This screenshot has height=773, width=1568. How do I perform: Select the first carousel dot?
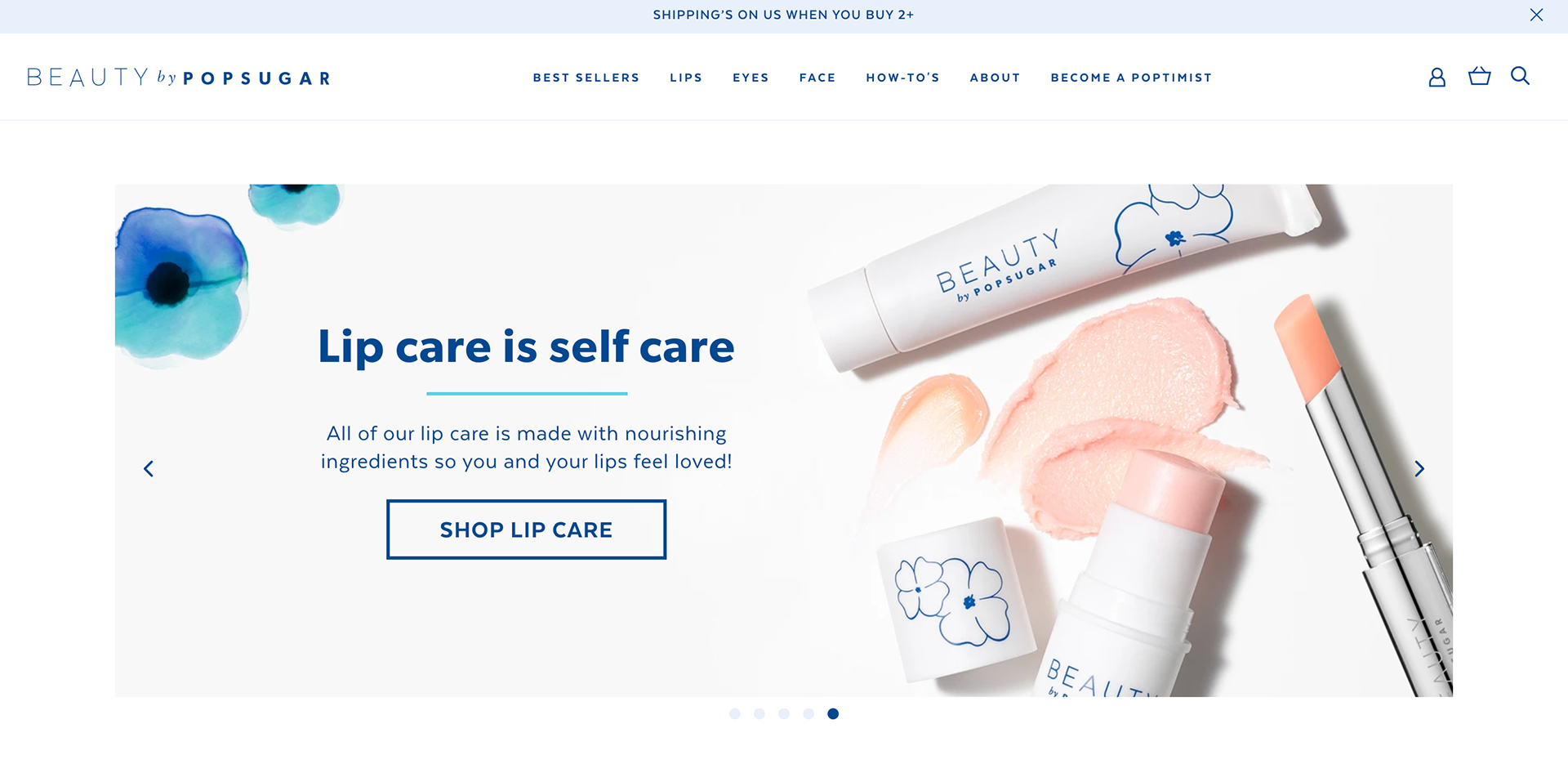pos(735,713)
